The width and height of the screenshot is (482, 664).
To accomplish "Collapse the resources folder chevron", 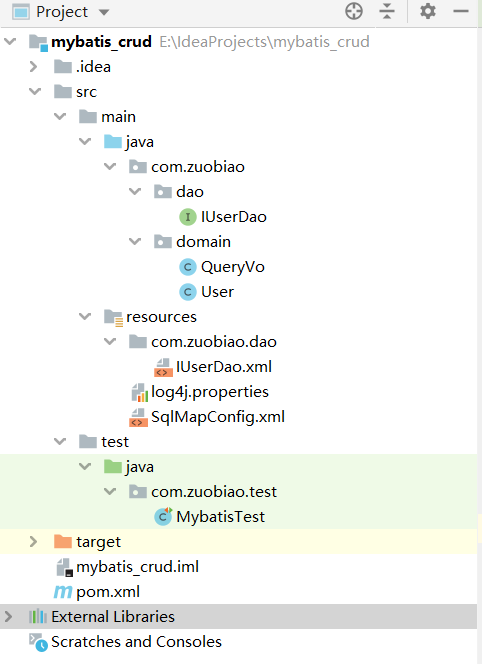I will click(85, 316).
